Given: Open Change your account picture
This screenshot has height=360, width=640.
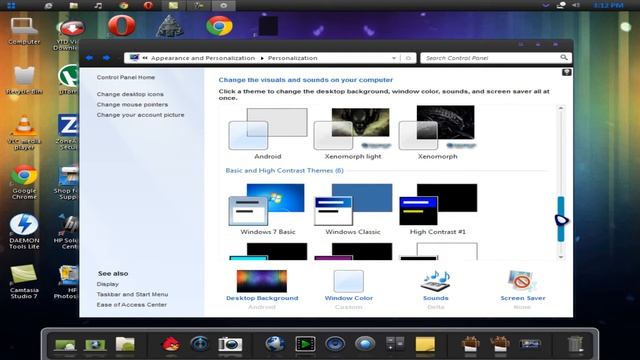Looking at the screenshot, I should coord(140,115).
